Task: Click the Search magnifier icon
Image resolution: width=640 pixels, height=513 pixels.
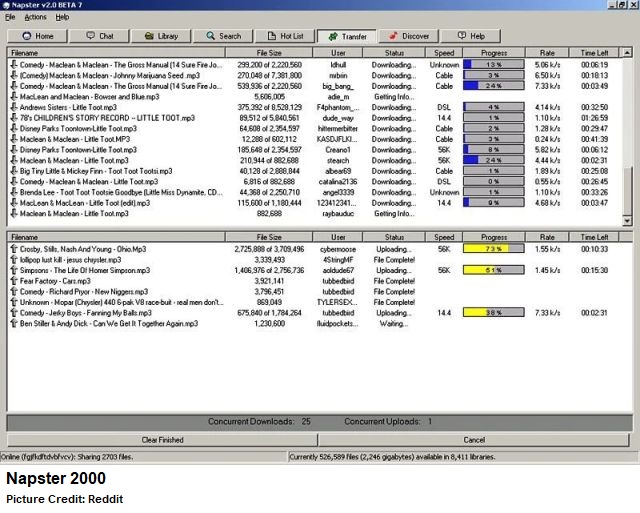Action: coord(209,36)
